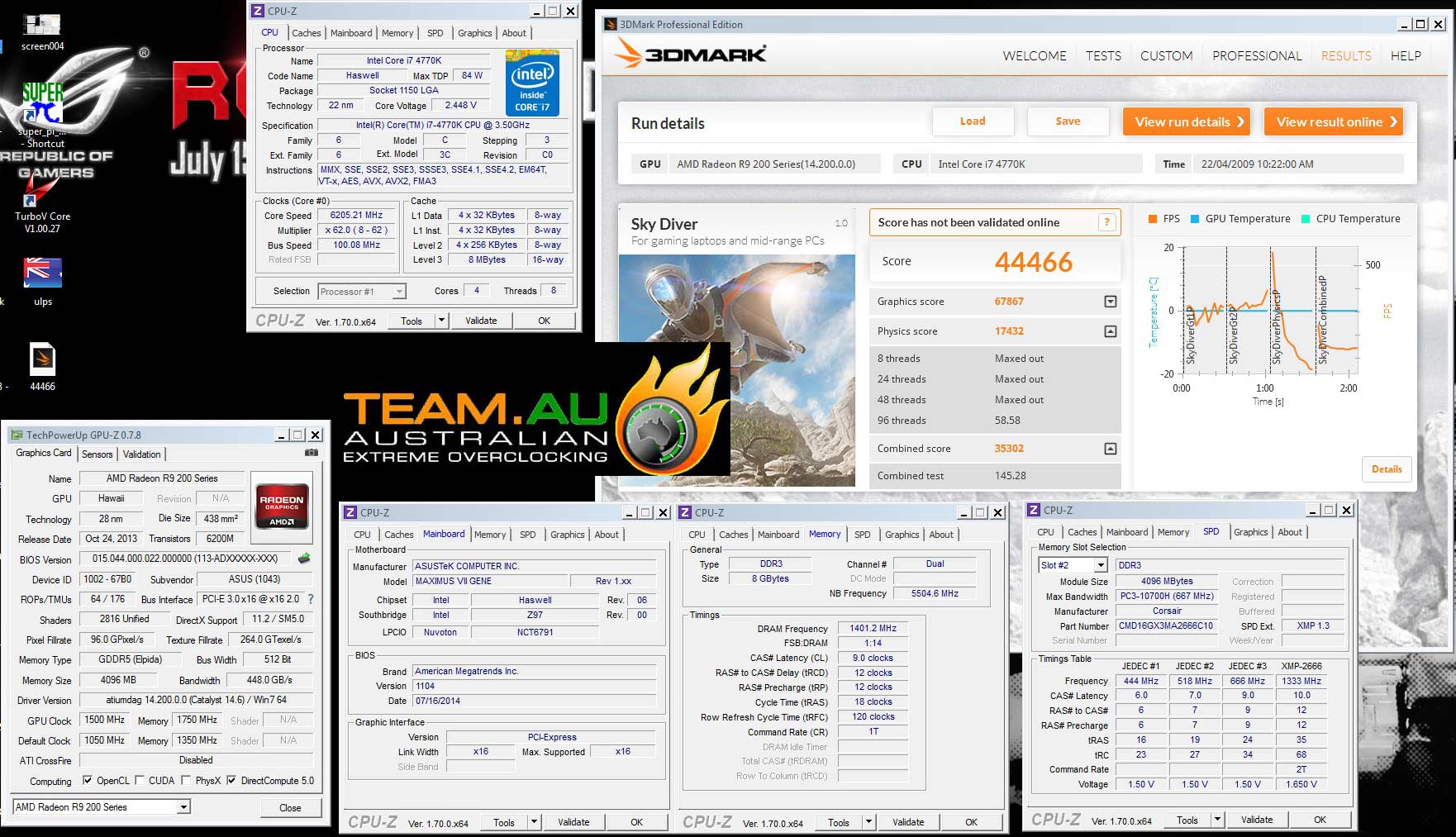Click the Intel Core i7 logo in CPU-Z
The image size is (1456, 837).
pos(532,83)
